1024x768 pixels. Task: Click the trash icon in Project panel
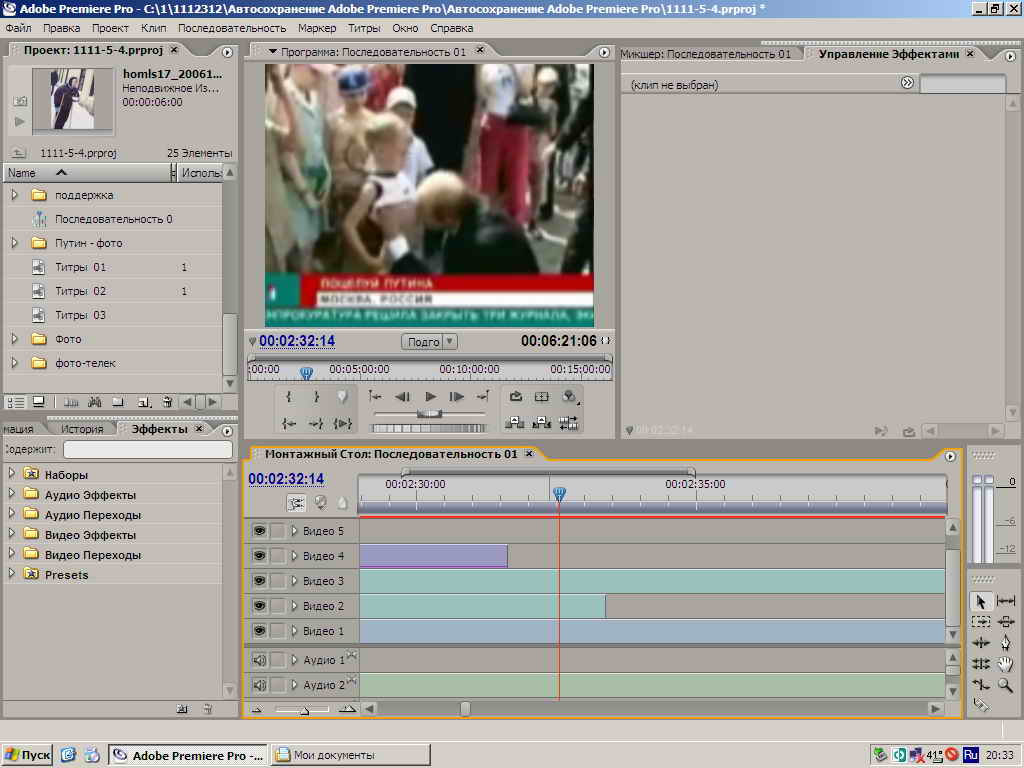(x=167, y=402)
